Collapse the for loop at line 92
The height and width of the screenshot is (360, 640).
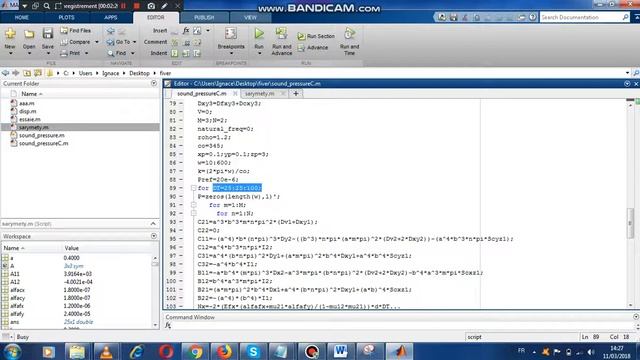(x=193, y=213)
